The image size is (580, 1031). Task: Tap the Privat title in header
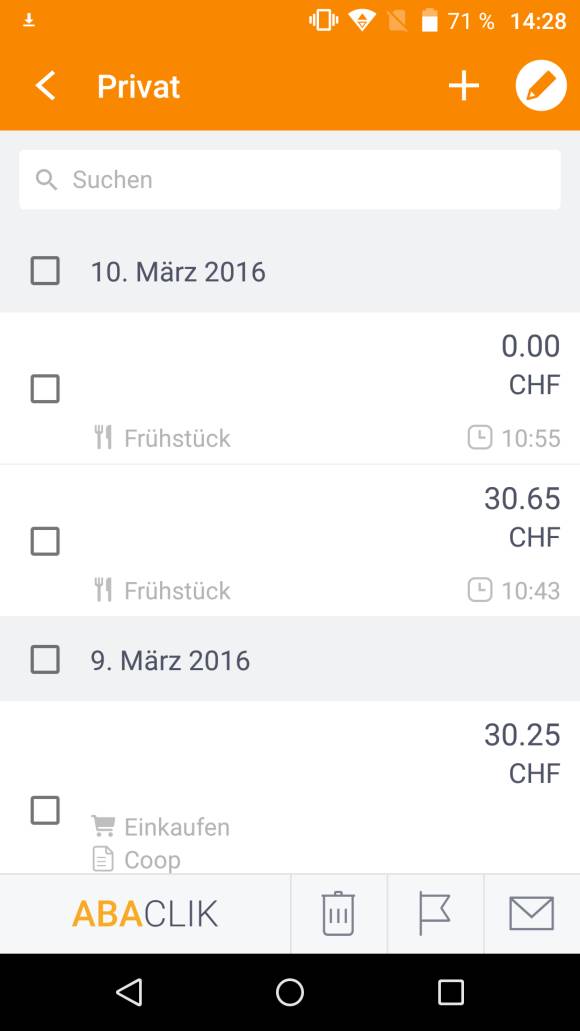tap(139, 86)
